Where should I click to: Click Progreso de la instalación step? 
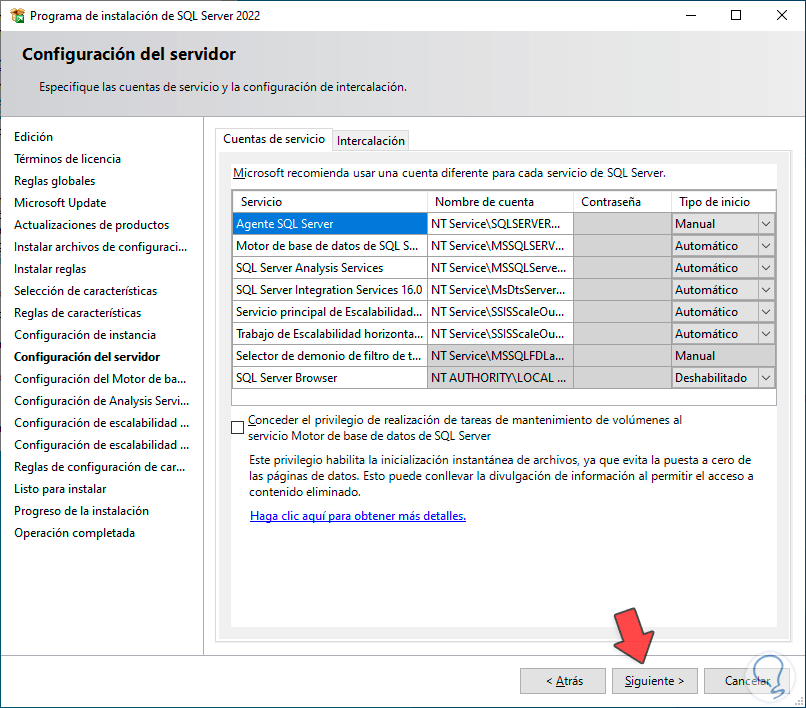point(81,511)
